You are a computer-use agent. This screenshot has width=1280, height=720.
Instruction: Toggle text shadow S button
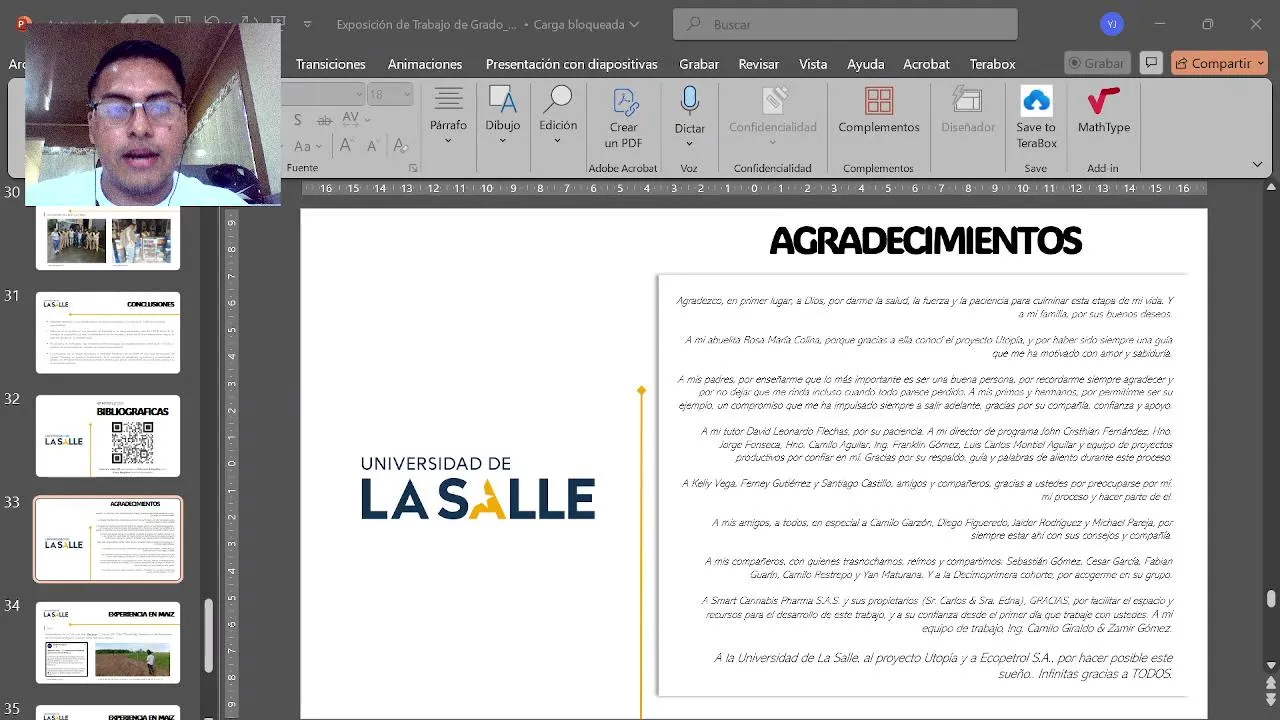coord(297,120)
